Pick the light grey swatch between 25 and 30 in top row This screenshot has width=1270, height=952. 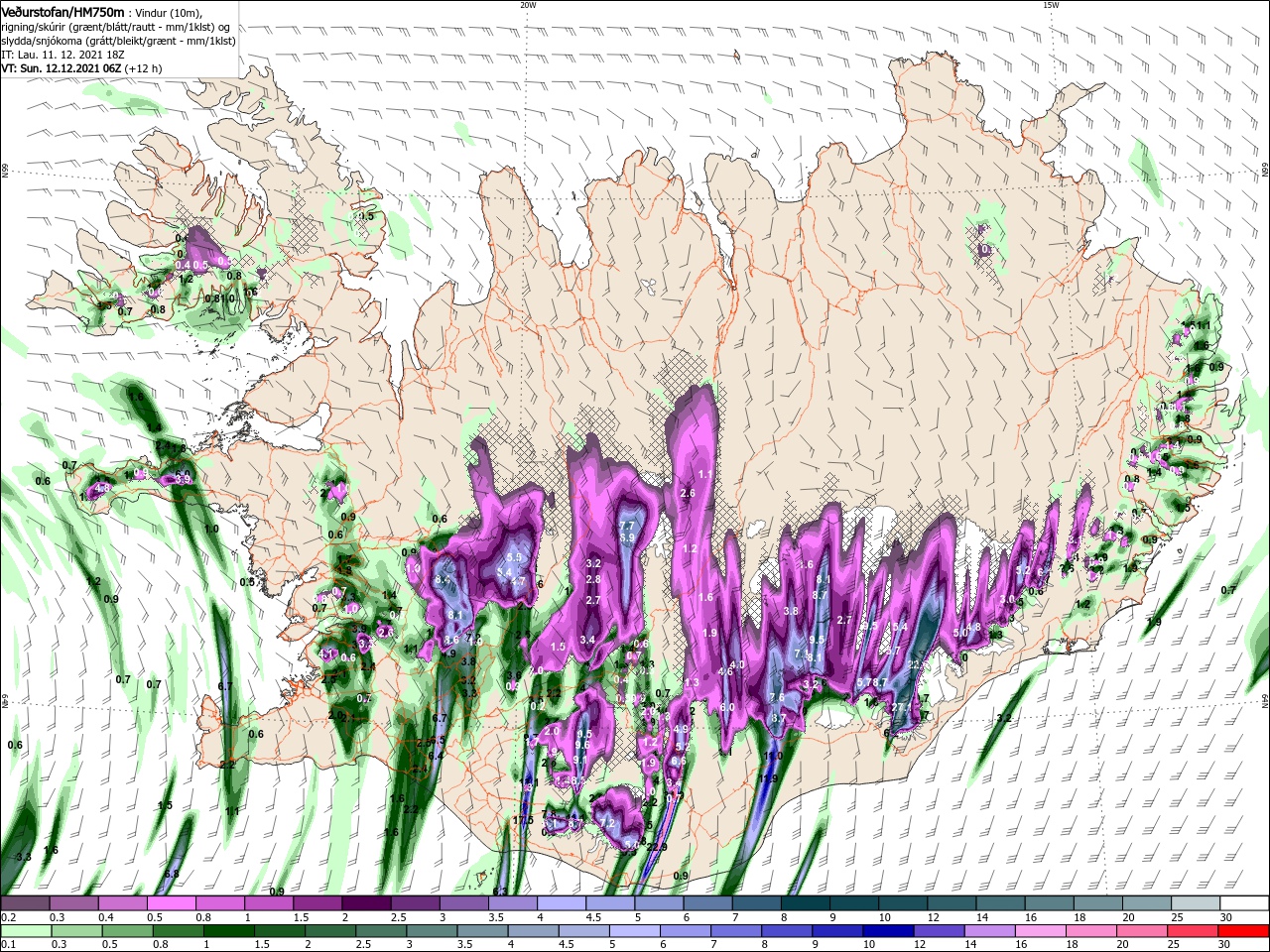tap(1195, 903)
